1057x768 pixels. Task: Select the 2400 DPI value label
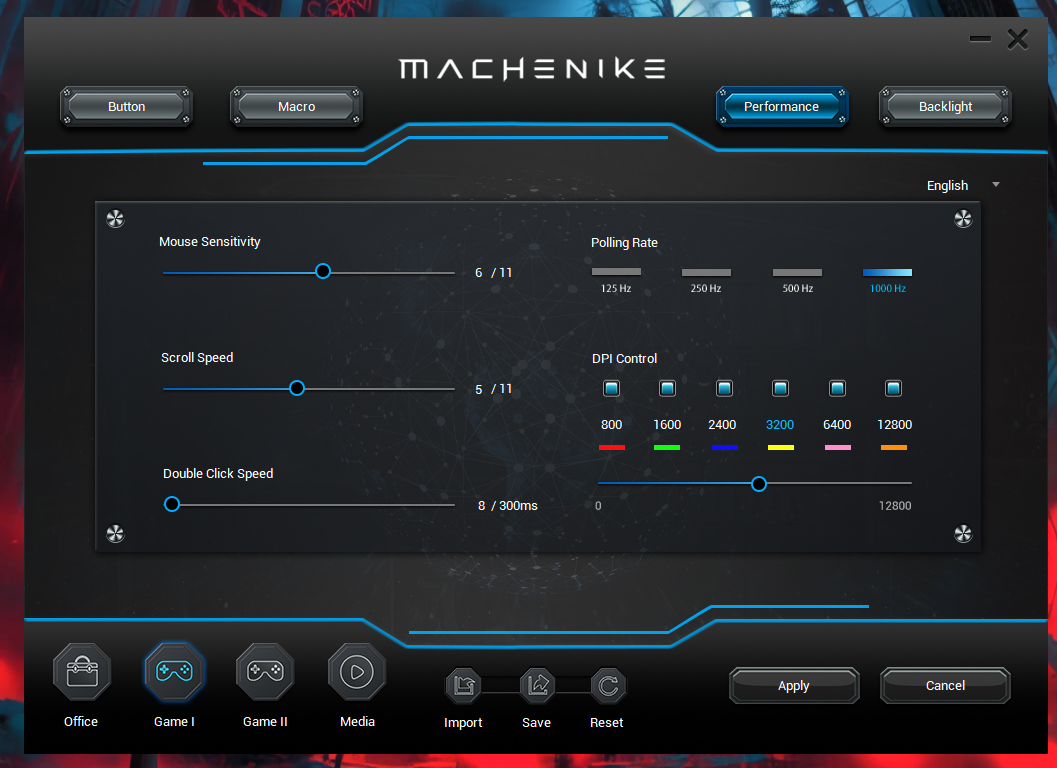tap(722, 425)
